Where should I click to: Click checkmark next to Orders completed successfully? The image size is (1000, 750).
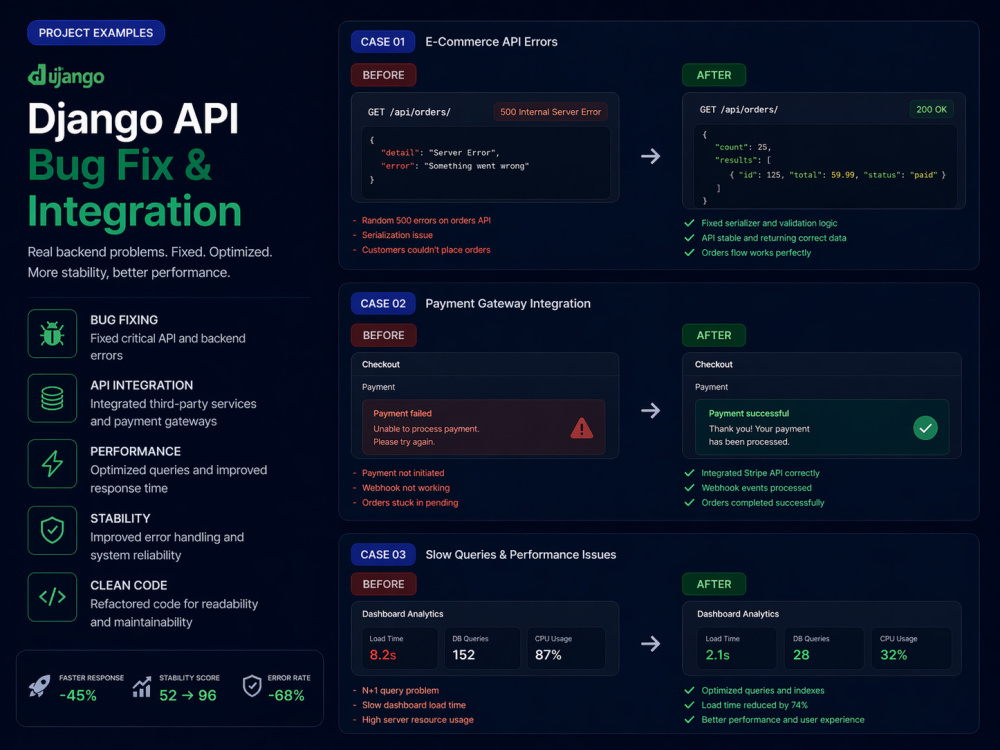pyautogui.click(x=689, y=503)
